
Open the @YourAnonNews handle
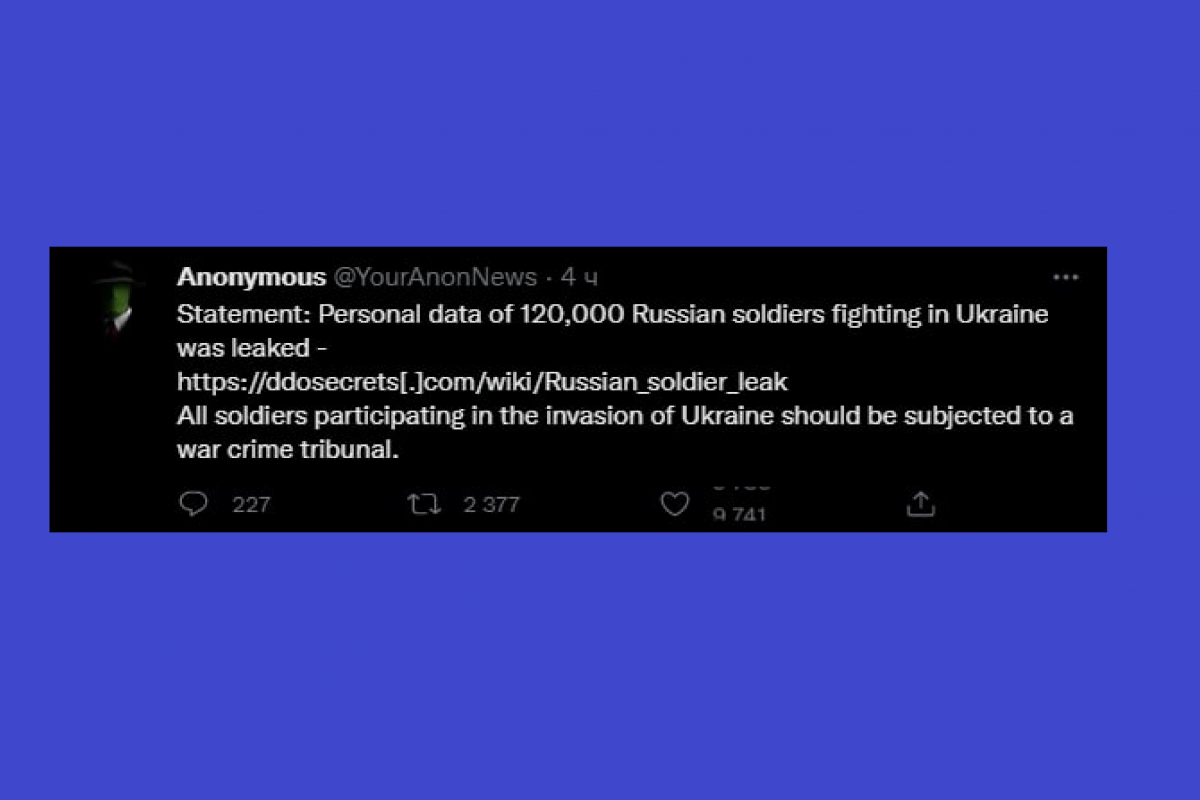pos(434,277)
